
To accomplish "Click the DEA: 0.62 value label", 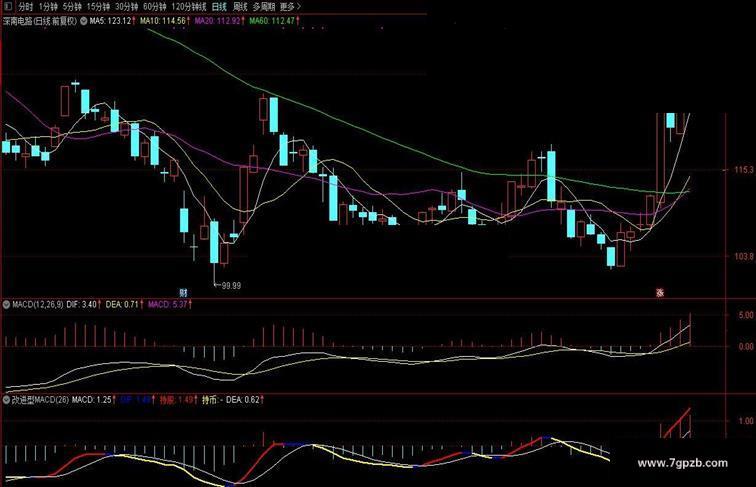I will pos(243,400).
